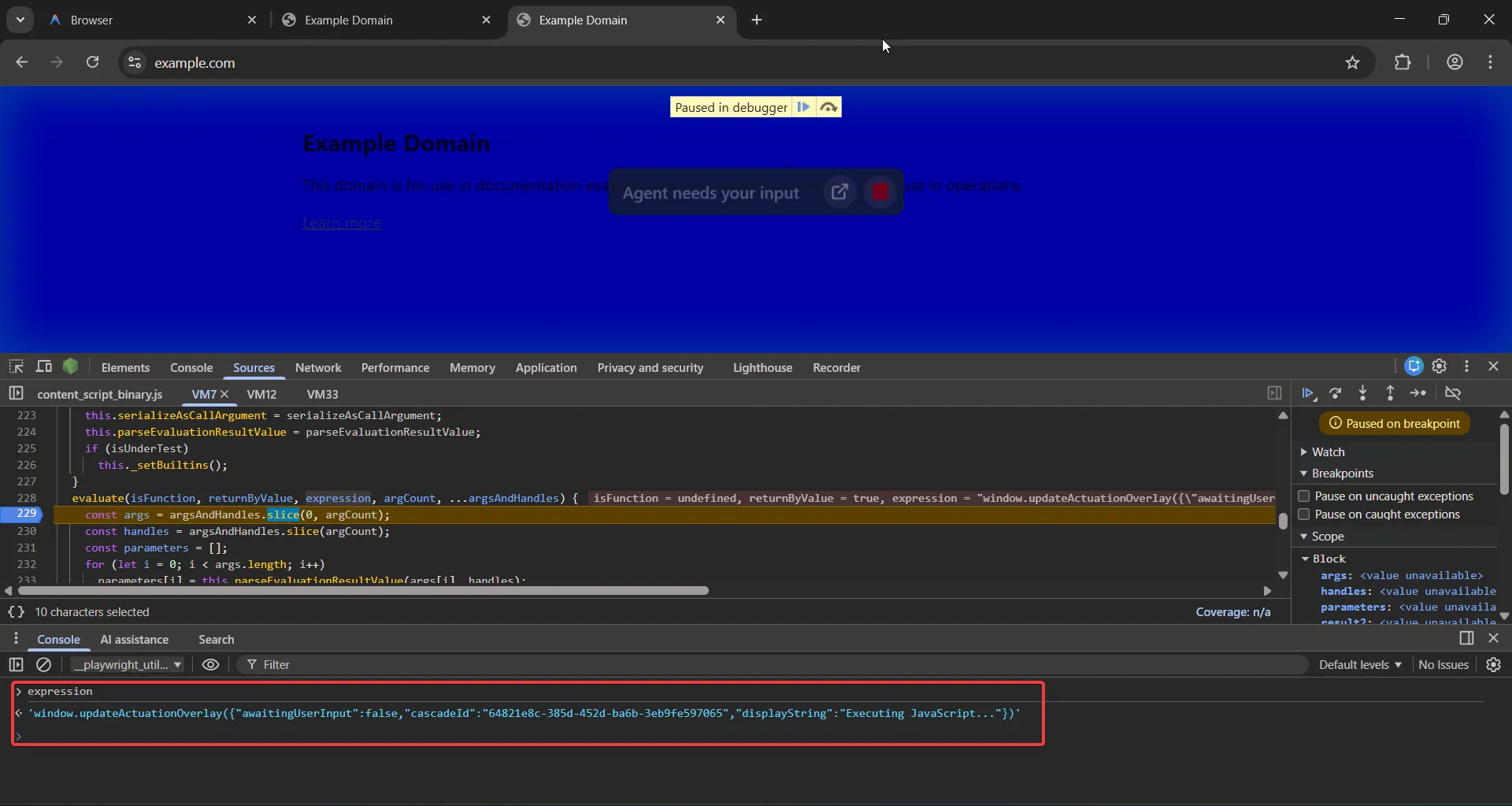Open the Default levels dropdown

[1360, 665]
